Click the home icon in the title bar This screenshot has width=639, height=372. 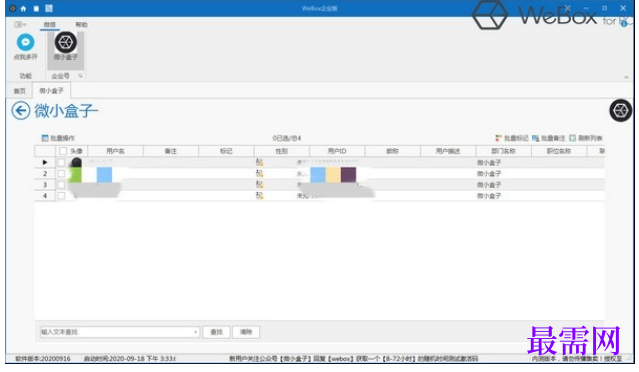tap(23, 8)
